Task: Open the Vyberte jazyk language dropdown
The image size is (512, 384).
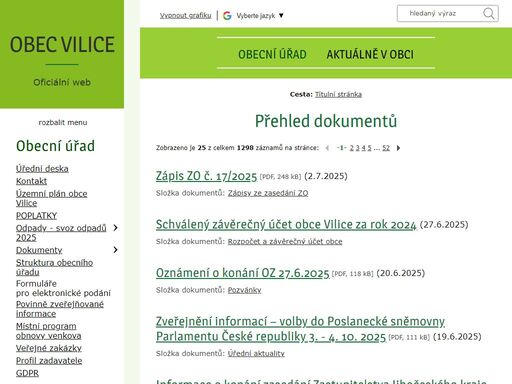Action: tap(260, 16)
